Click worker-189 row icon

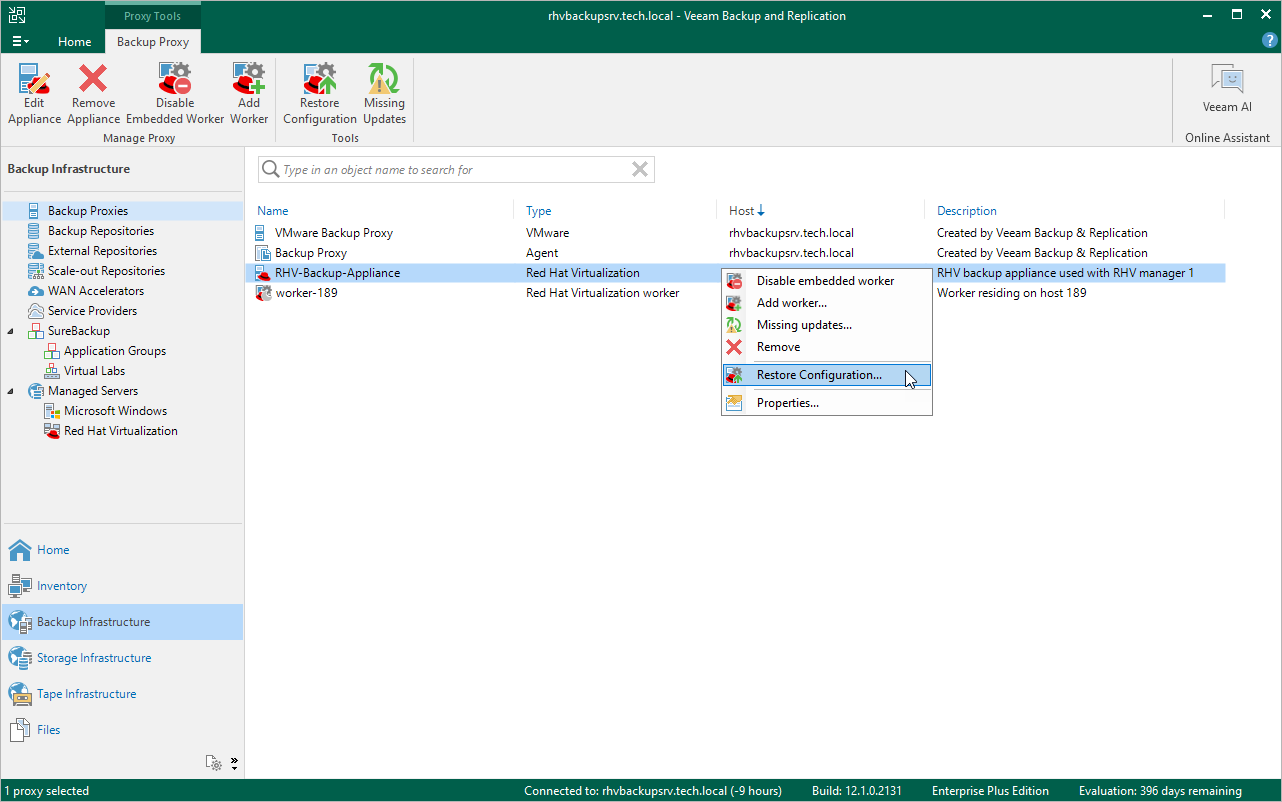click(264, 293)
